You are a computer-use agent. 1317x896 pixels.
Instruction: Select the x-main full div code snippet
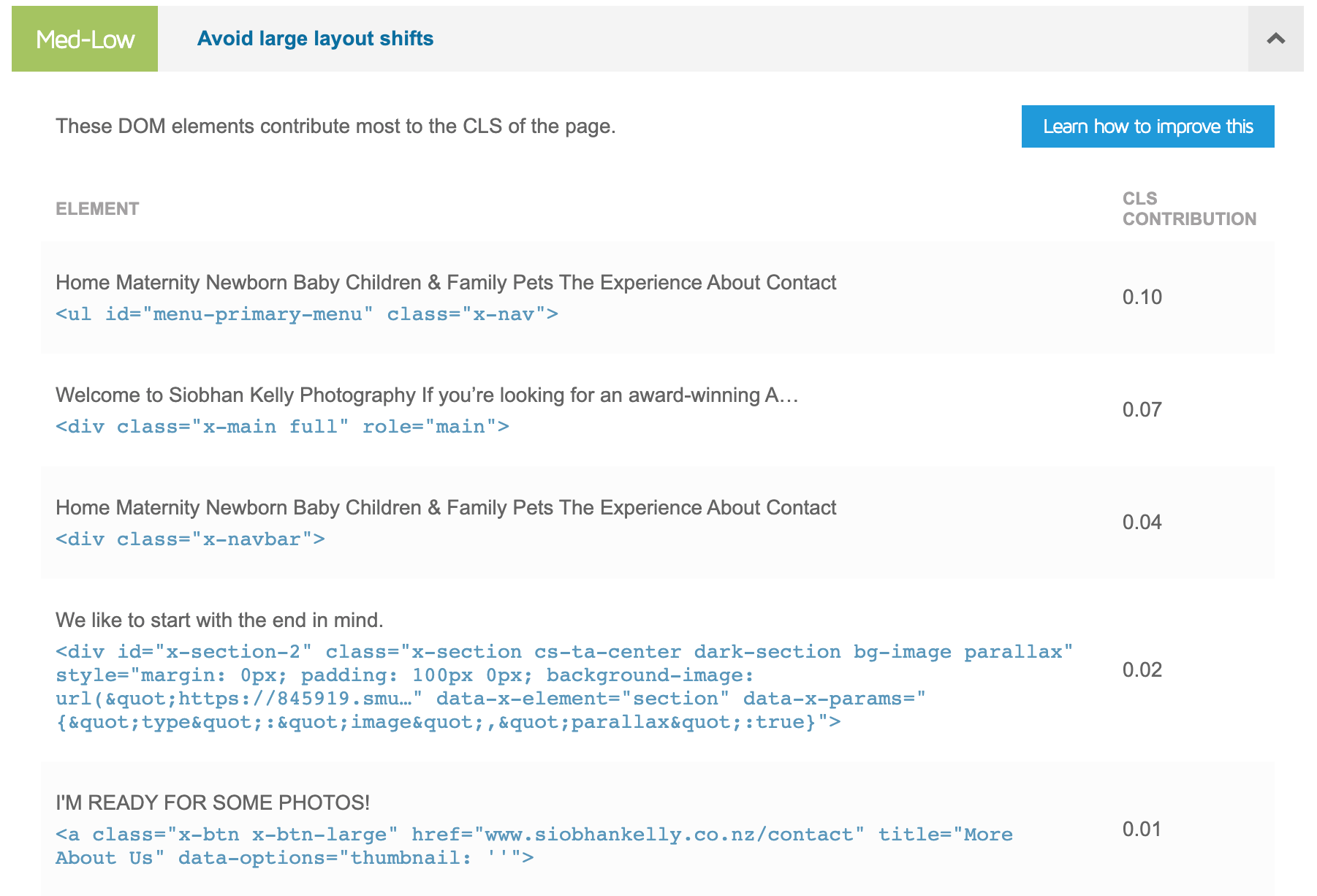[282, 427]
